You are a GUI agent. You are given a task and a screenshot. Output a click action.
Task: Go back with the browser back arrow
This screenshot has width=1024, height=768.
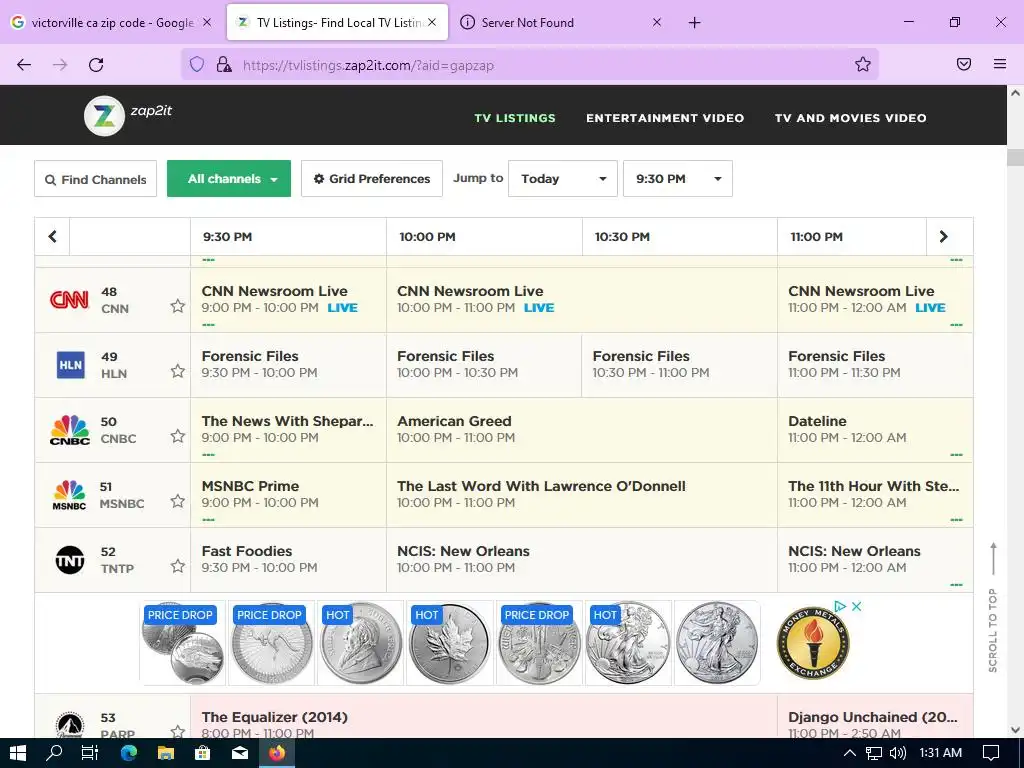tap(24, 65)
